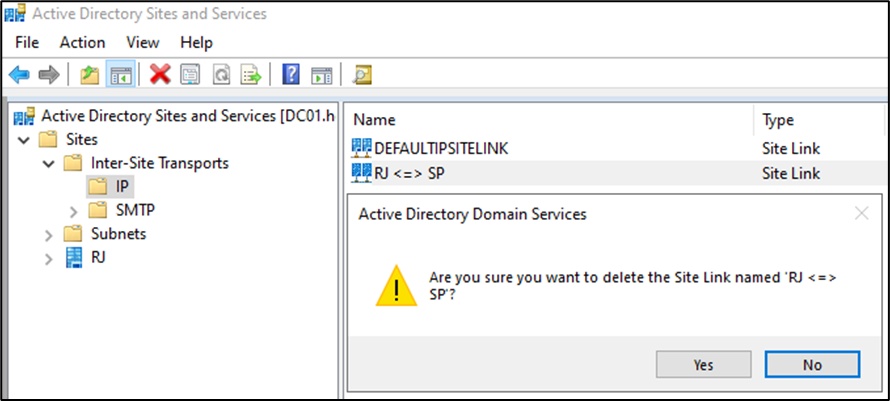Confirm deletion with the Yes button
Screen dimensions: 890x401
pos(703,365)
